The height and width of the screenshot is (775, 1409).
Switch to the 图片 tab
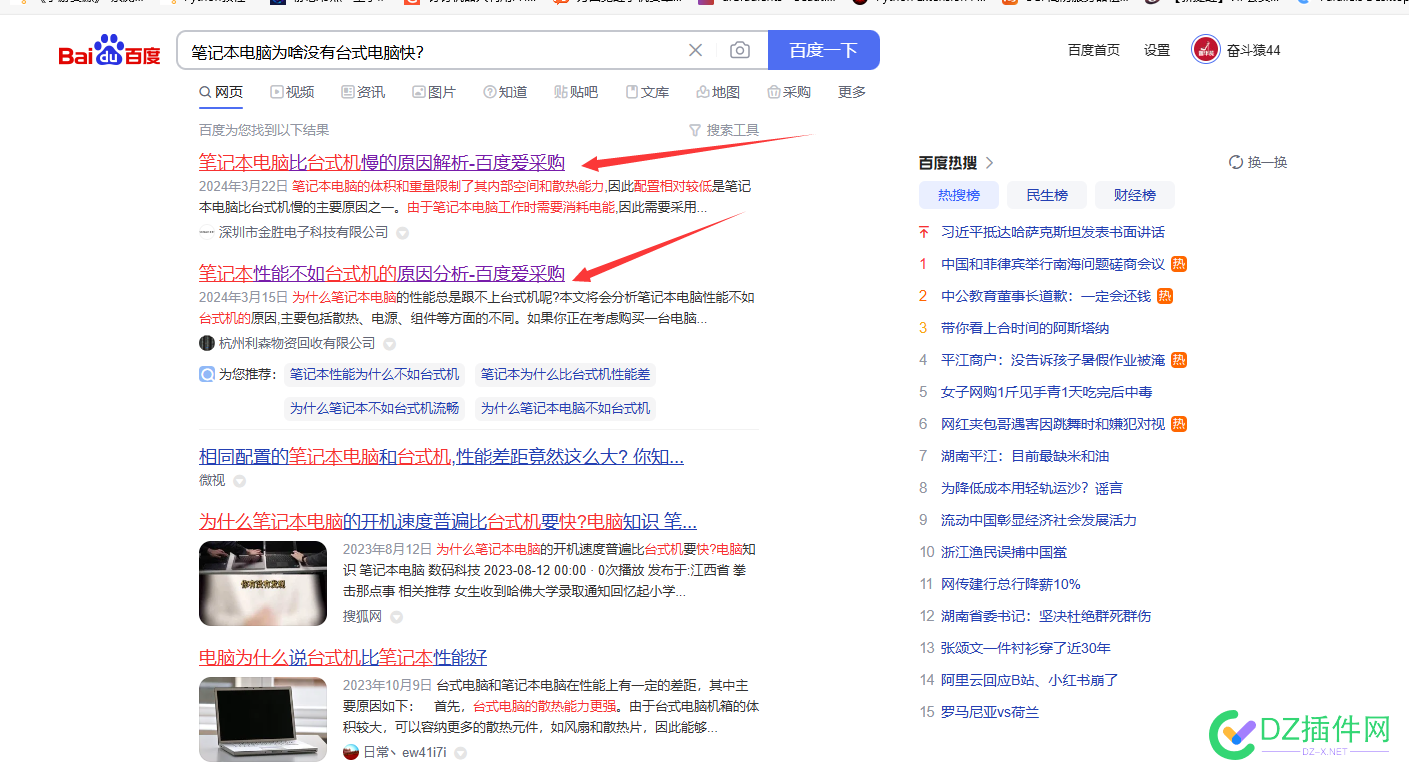(x=434, y=92)
